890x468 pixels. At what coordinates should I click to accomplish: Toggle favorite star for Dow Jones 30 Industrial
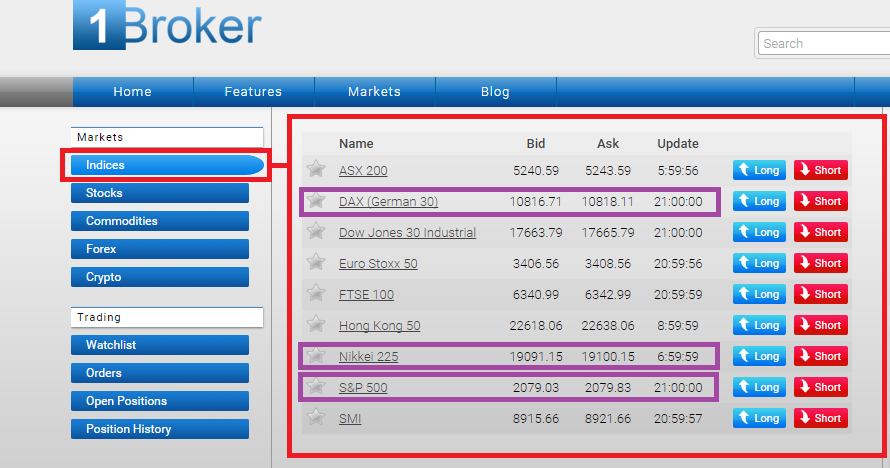tap(316, 231)
